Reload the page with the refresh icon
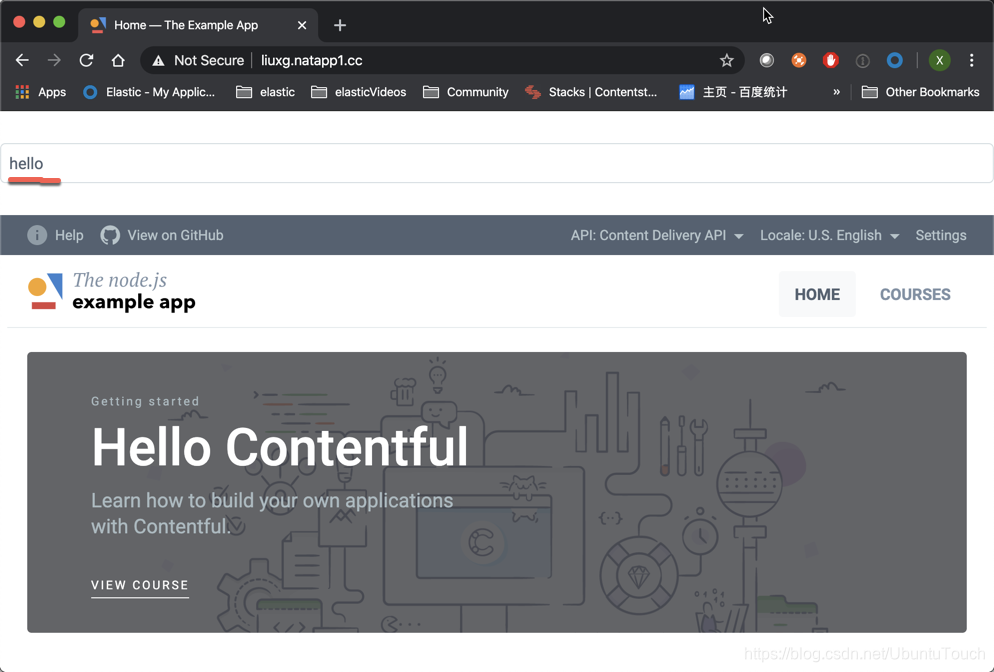Image resolution: width=994 pixels, height=672 pixels. pyautogui.click(x=86, y=60)
